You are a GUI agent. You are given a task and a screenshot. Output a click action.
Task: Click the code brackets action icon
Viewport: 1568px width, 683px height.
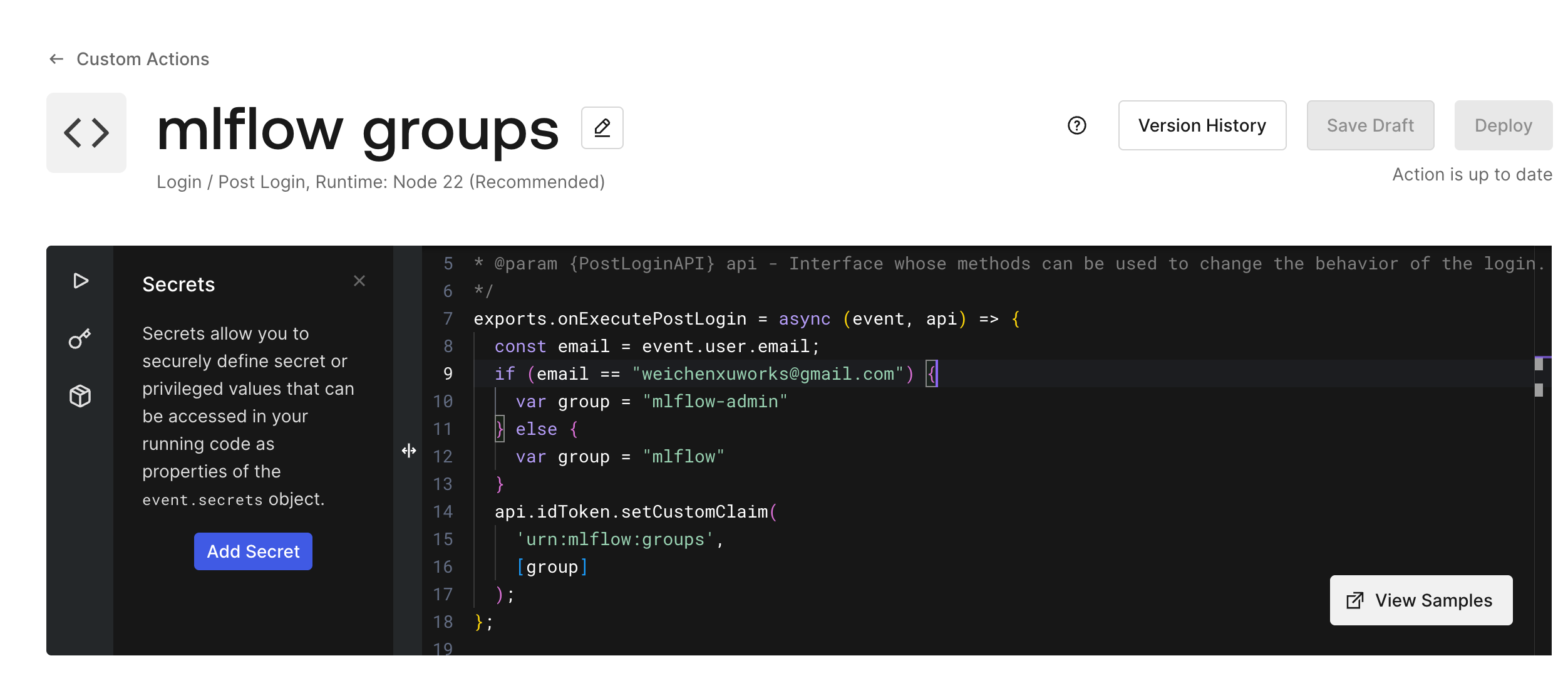point(86,133)
